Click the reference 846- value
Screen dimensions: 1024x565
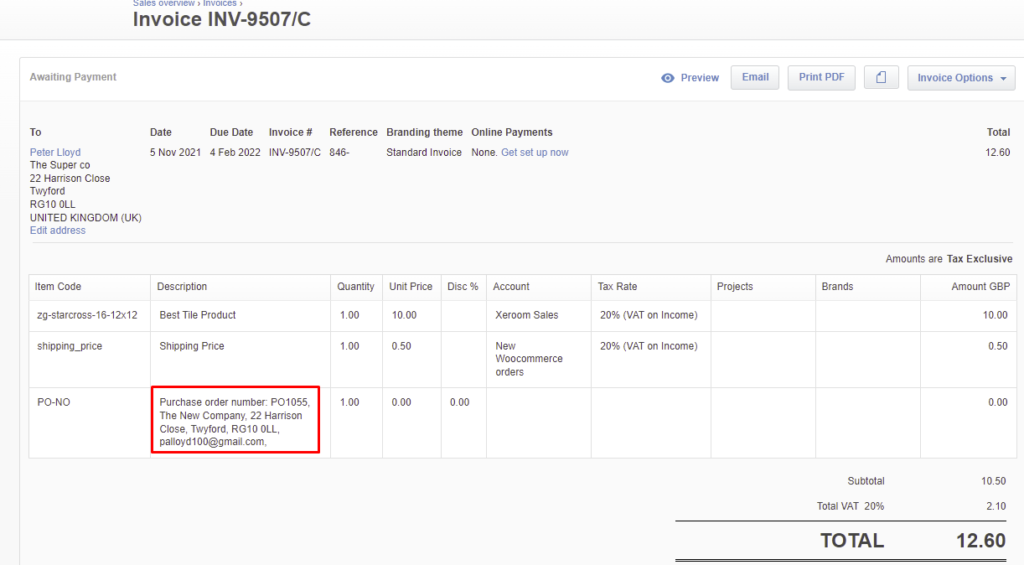coord(339,152)
